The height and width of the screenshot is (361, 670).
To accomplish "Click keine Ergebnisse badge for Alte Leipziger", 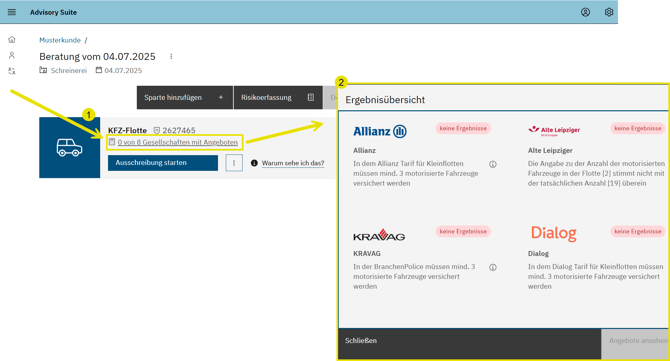I will point(638,128).
